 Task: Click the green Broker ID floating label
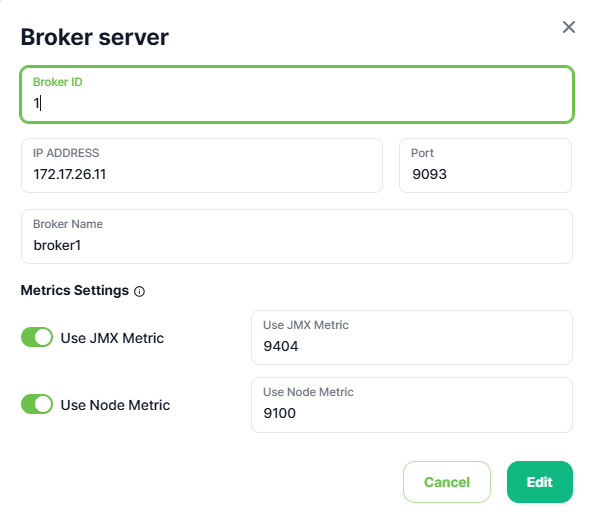coord(57,82)
